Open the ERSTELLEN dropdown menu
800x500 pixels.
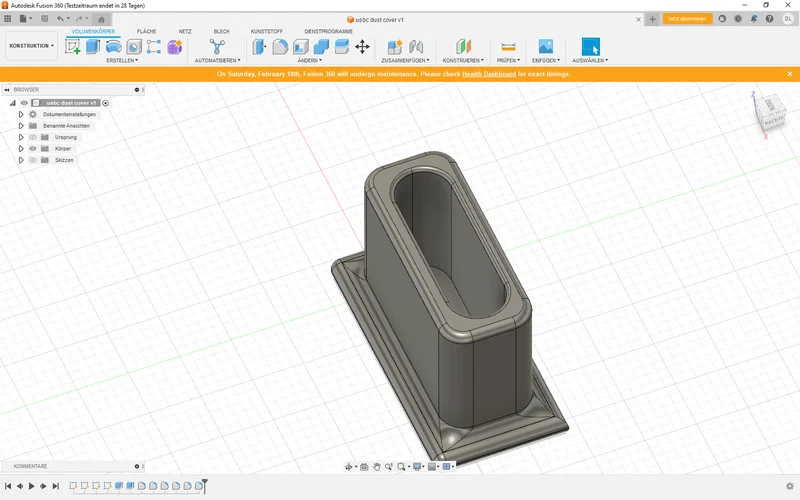click(x=122, y=60)
